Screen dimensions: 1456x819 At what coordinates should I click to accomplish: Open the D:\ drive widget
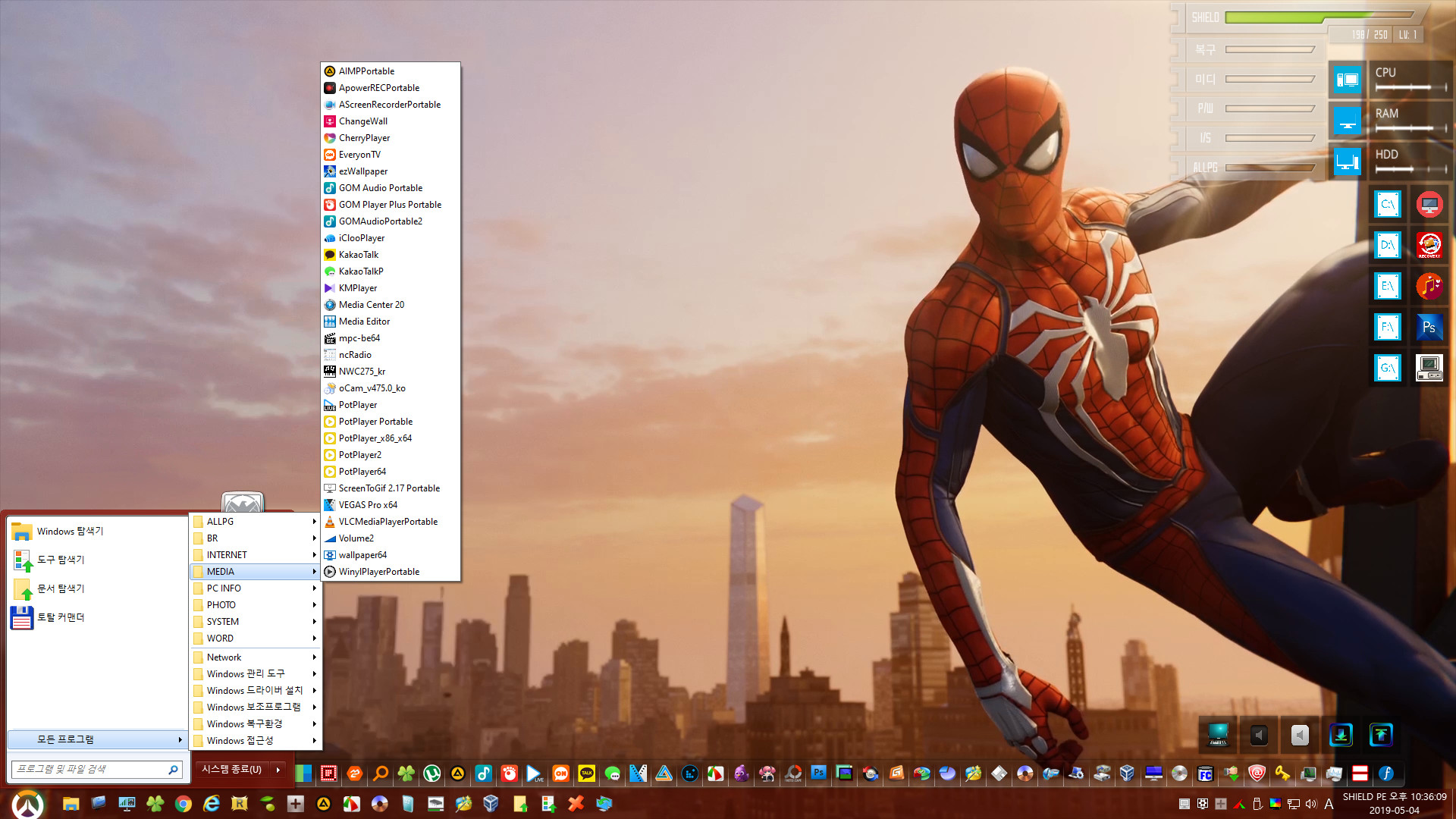pyautogui.click(x=1388, y=246)
